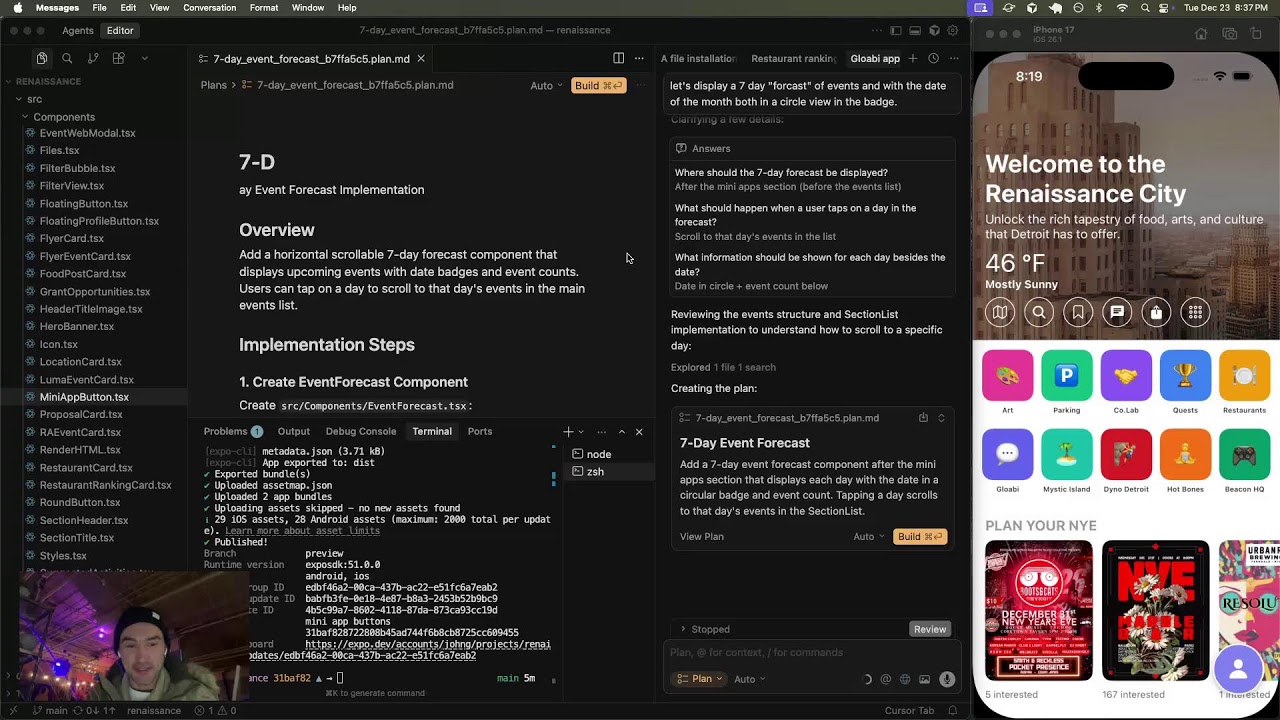Viewport: 1280px width, 720px height.
Task: Click the Home icon in iPhone simulator
Action: 1201,33
